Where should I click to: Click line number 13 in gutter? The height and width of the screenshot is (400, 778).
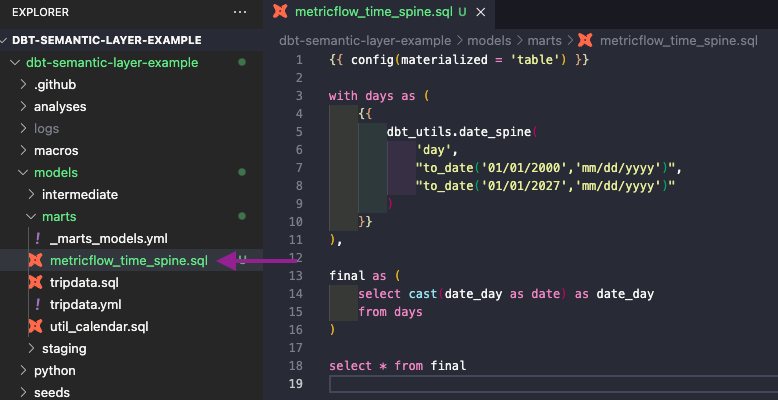click(x=296, y=276)
